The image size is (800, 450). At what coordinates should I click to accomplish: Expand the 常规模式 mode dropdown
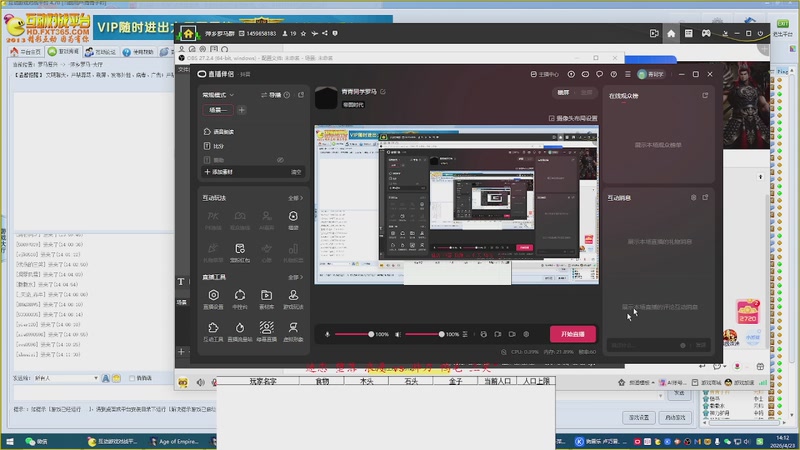click(218, 95)
